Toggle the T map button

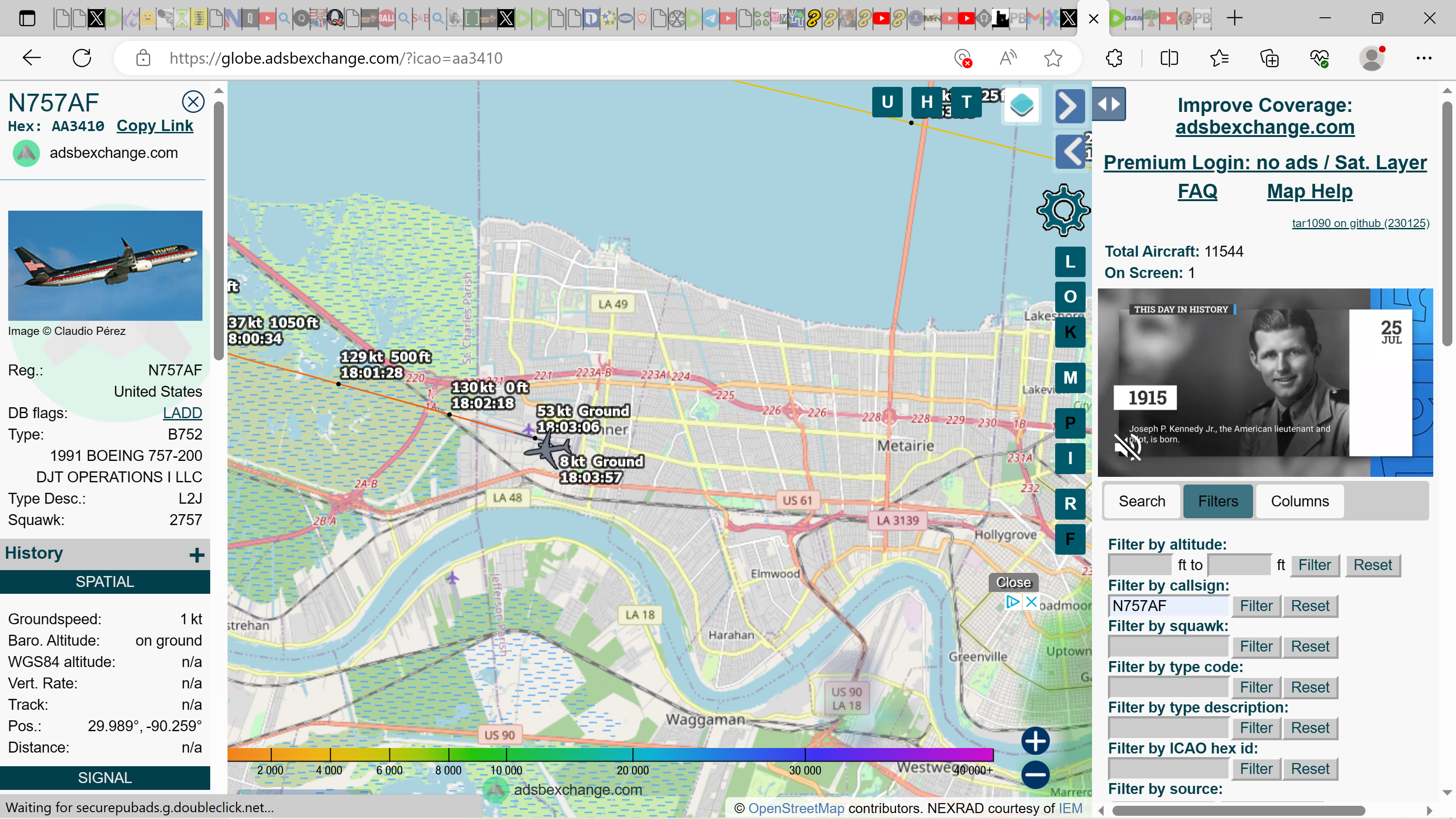pyautogui.click(x=966, y=102)
